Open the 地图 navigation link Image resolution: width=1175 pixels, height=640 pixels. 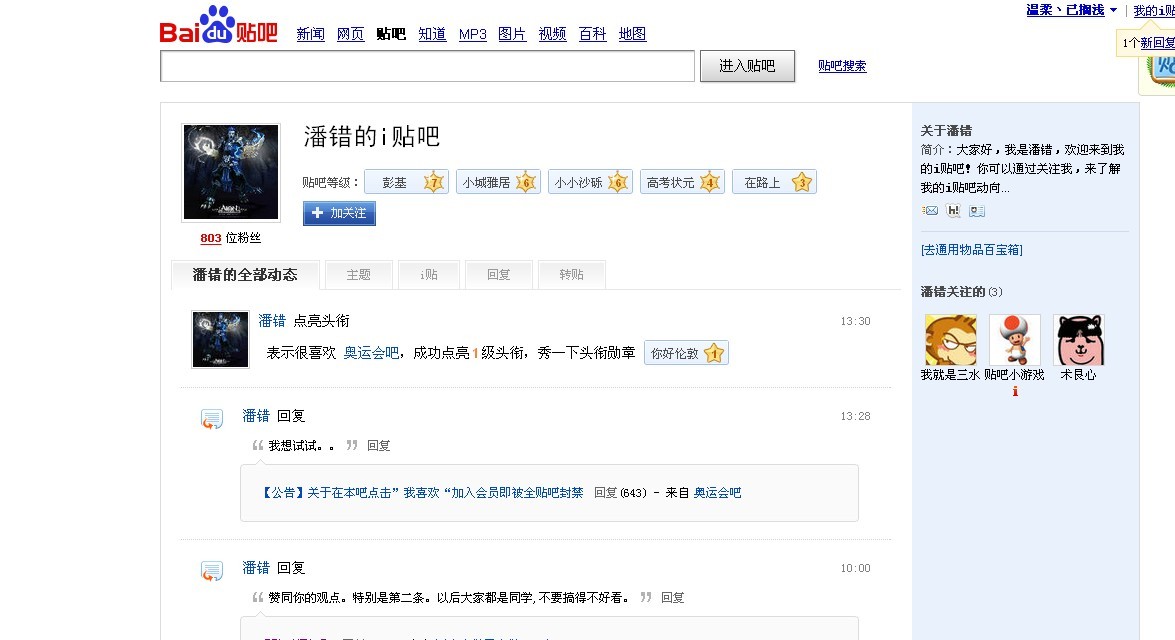pos(632,34)
